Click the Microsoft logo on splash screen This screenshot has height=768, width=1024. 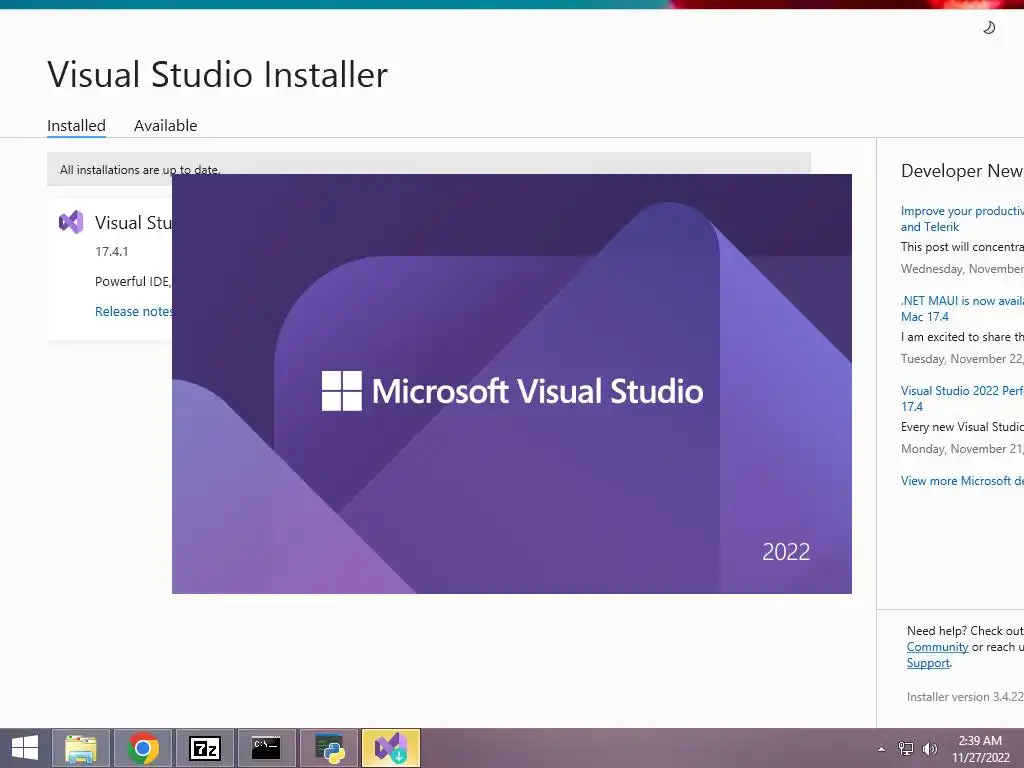[x=342, y=391]
